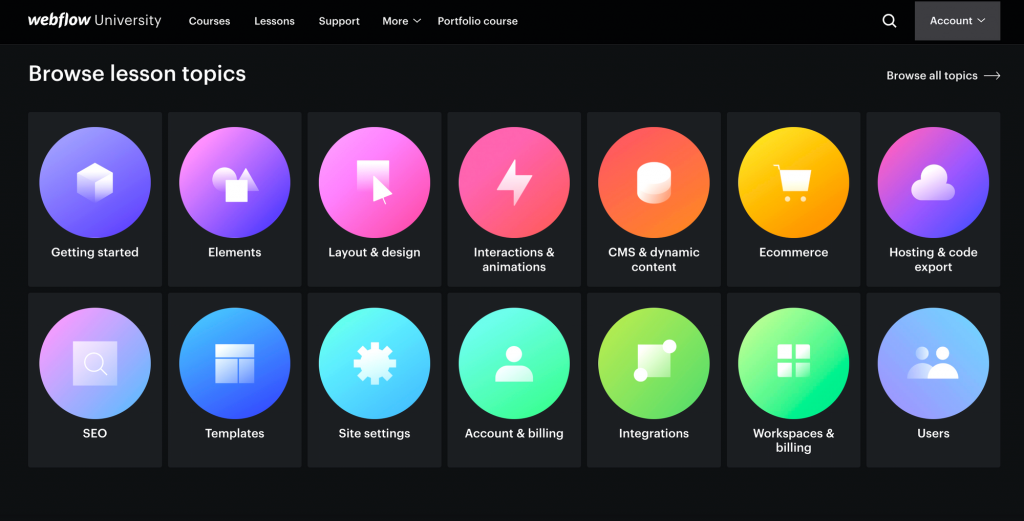Image resolution: width=1024 pixels, height=521 pixels.
Task: Expand the Account dropdown
Action: coord(957,21)
